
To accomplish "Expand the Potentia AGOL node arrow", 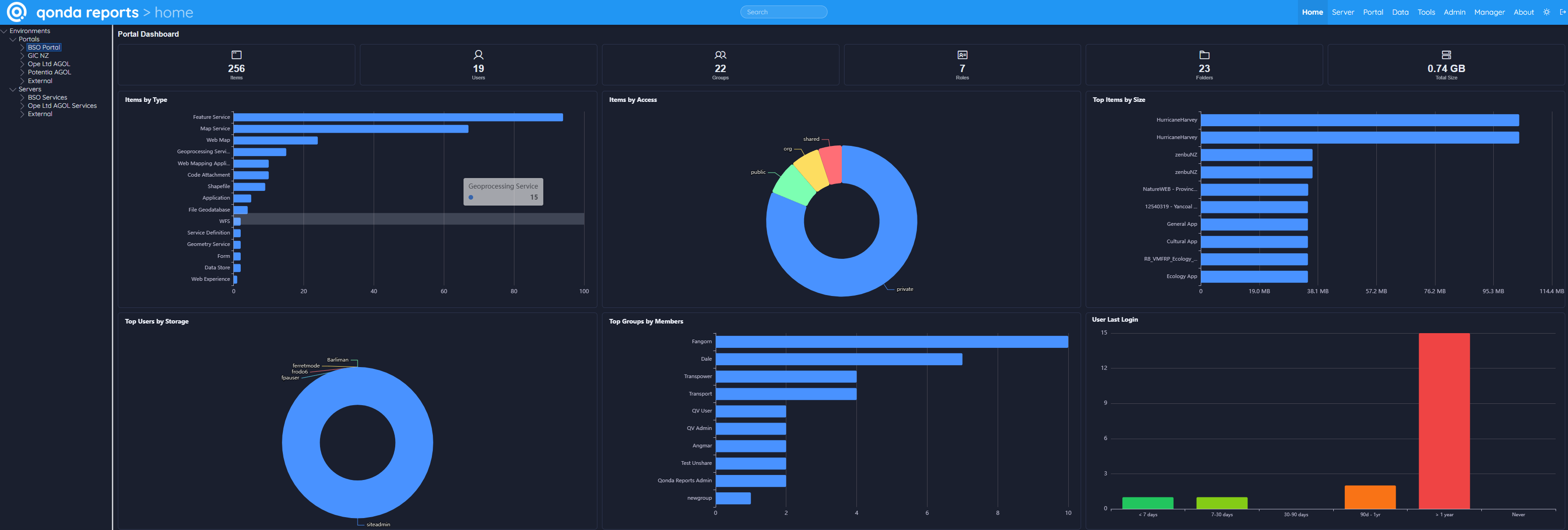I will point(22,73).
